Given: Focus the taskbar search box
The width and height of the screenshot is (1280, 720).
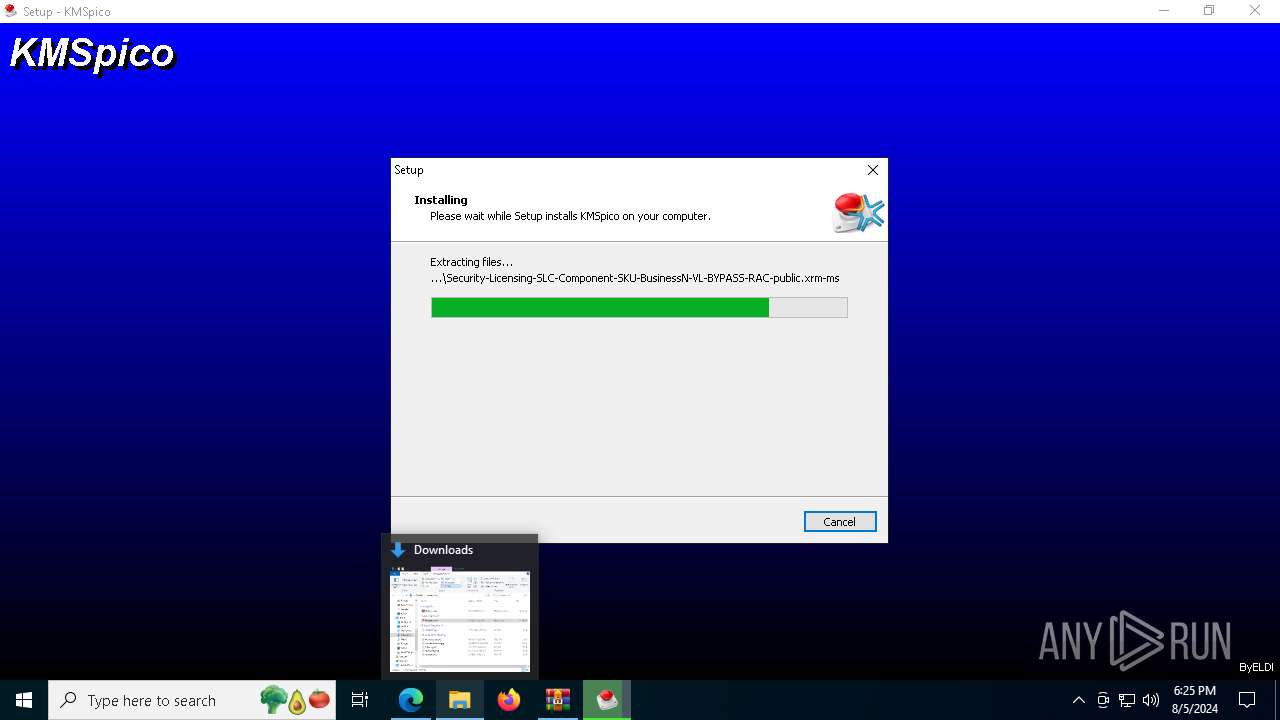Looking at the screenshot, I should click(193, 700).
